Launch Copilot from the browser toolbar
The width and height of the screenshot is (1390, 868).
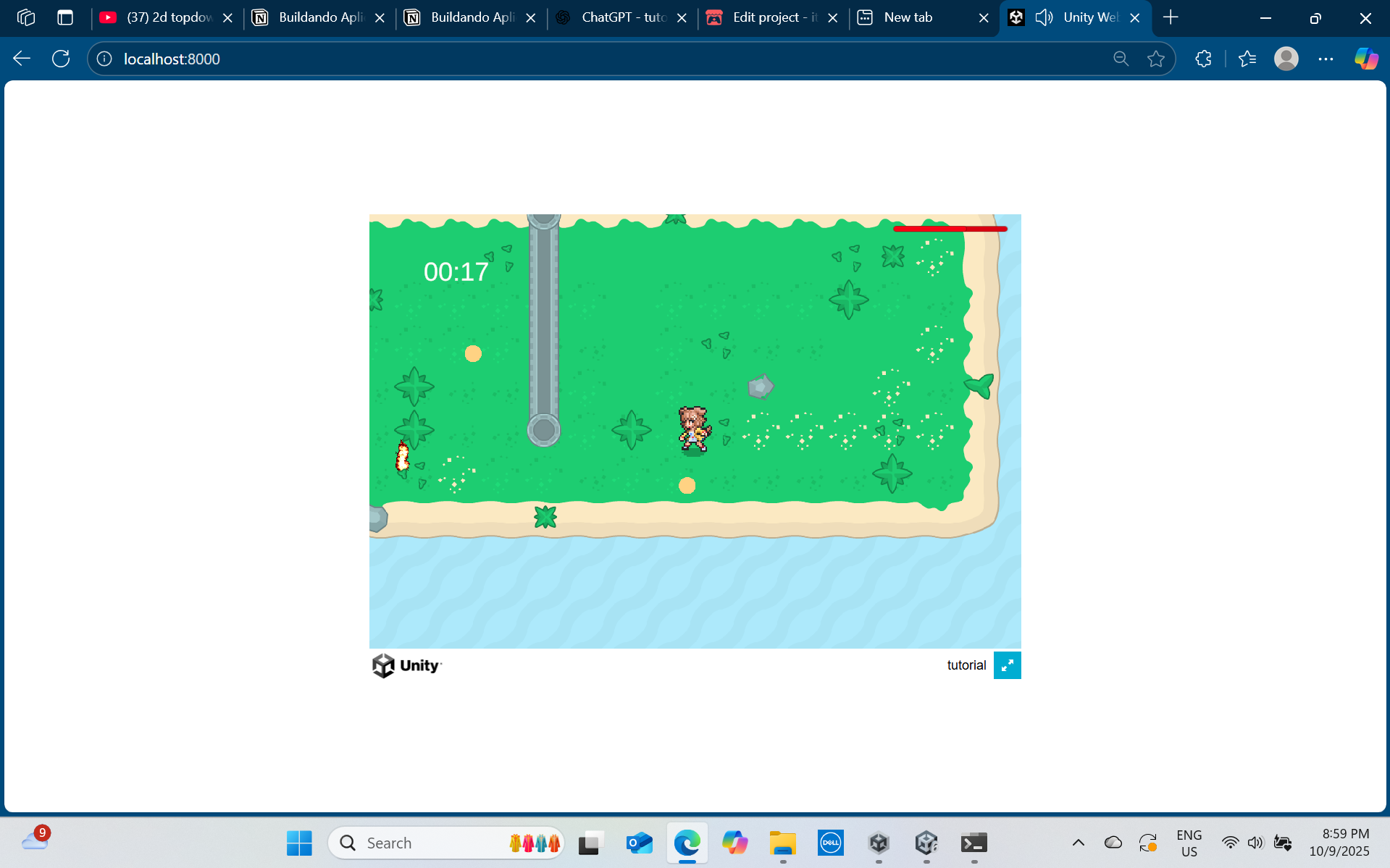[x=1366, y=59]
